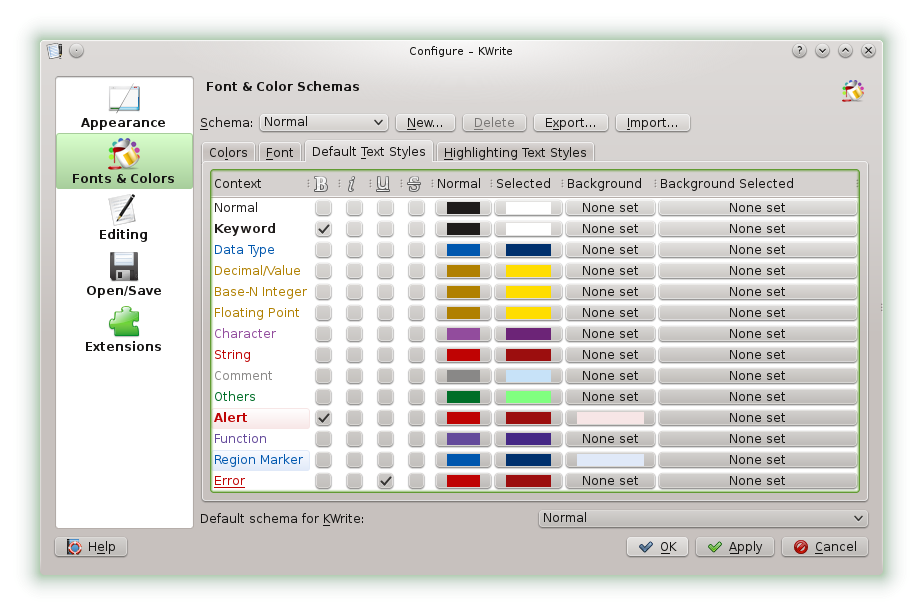Select the Base-N Integer context row
923x615 pixels.
pyautogui.click(x=261, y=292)
